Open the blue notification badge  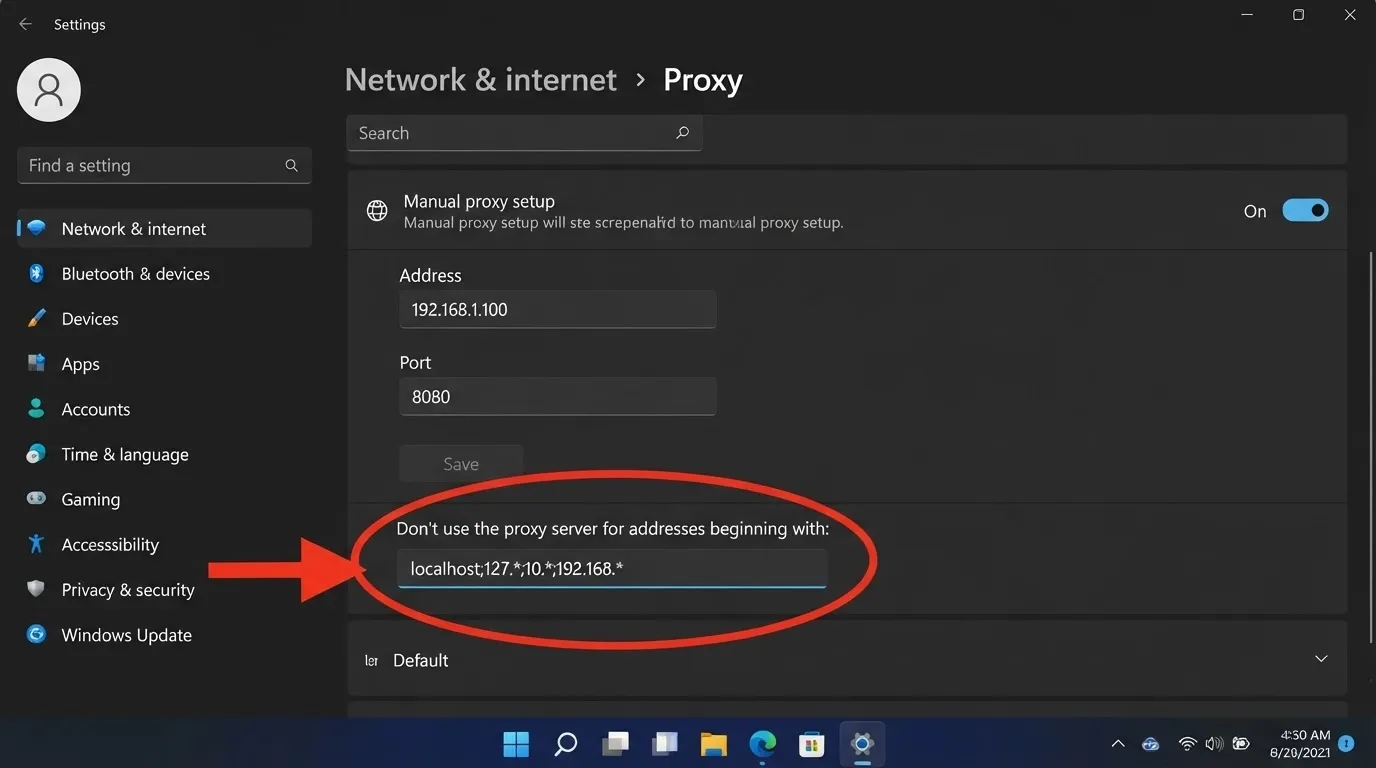pyautogui.click(x=1346, y=743)
